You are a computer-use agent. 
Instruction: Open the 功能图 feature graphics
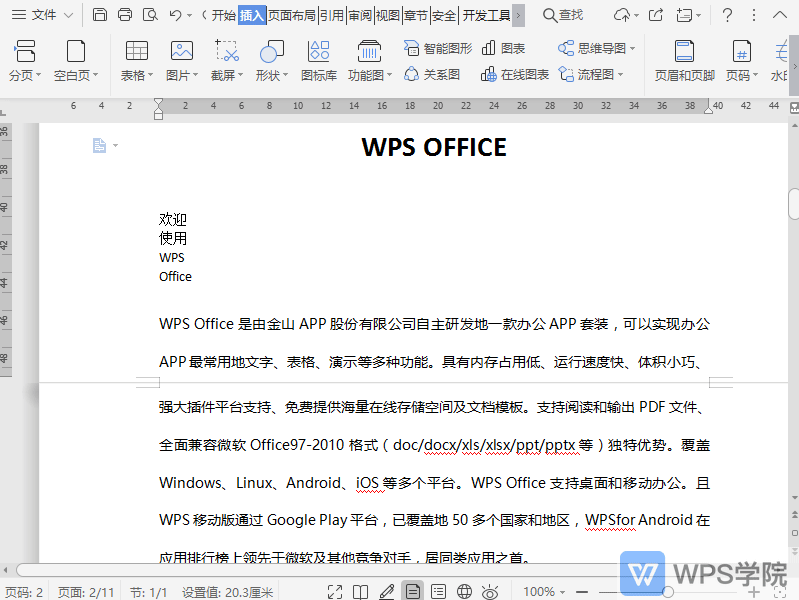[x=369, y=61]
